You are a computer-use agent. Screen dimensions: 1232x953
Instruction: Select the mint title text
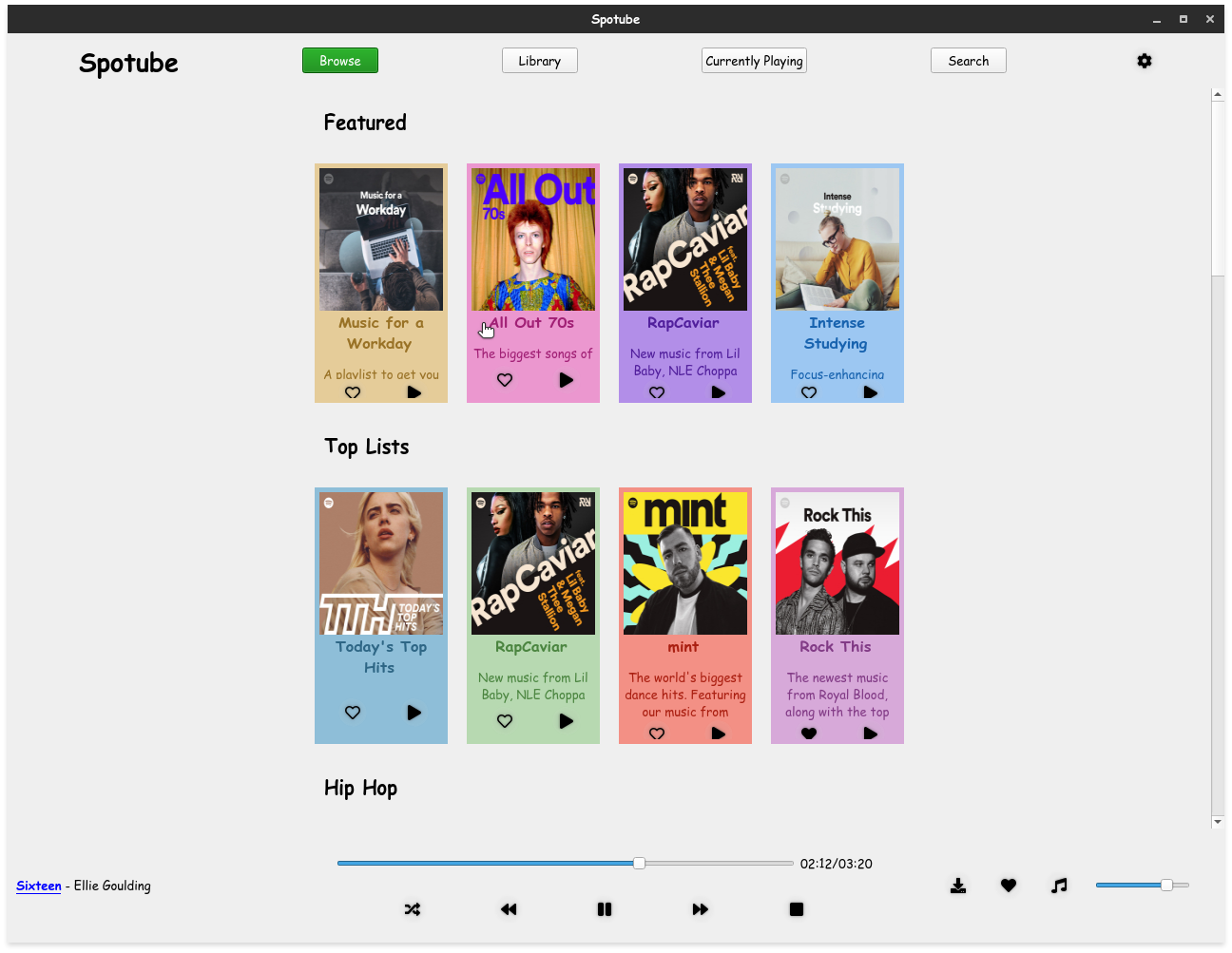[683, 647]
